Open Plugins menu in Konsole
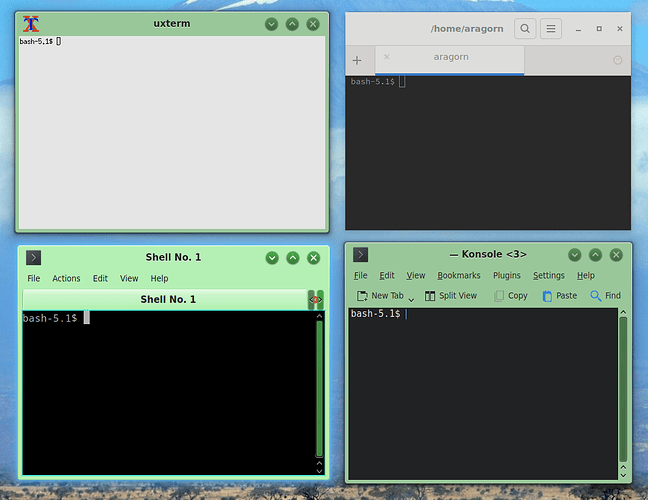648x500 pixels. (x=507, y=276)
